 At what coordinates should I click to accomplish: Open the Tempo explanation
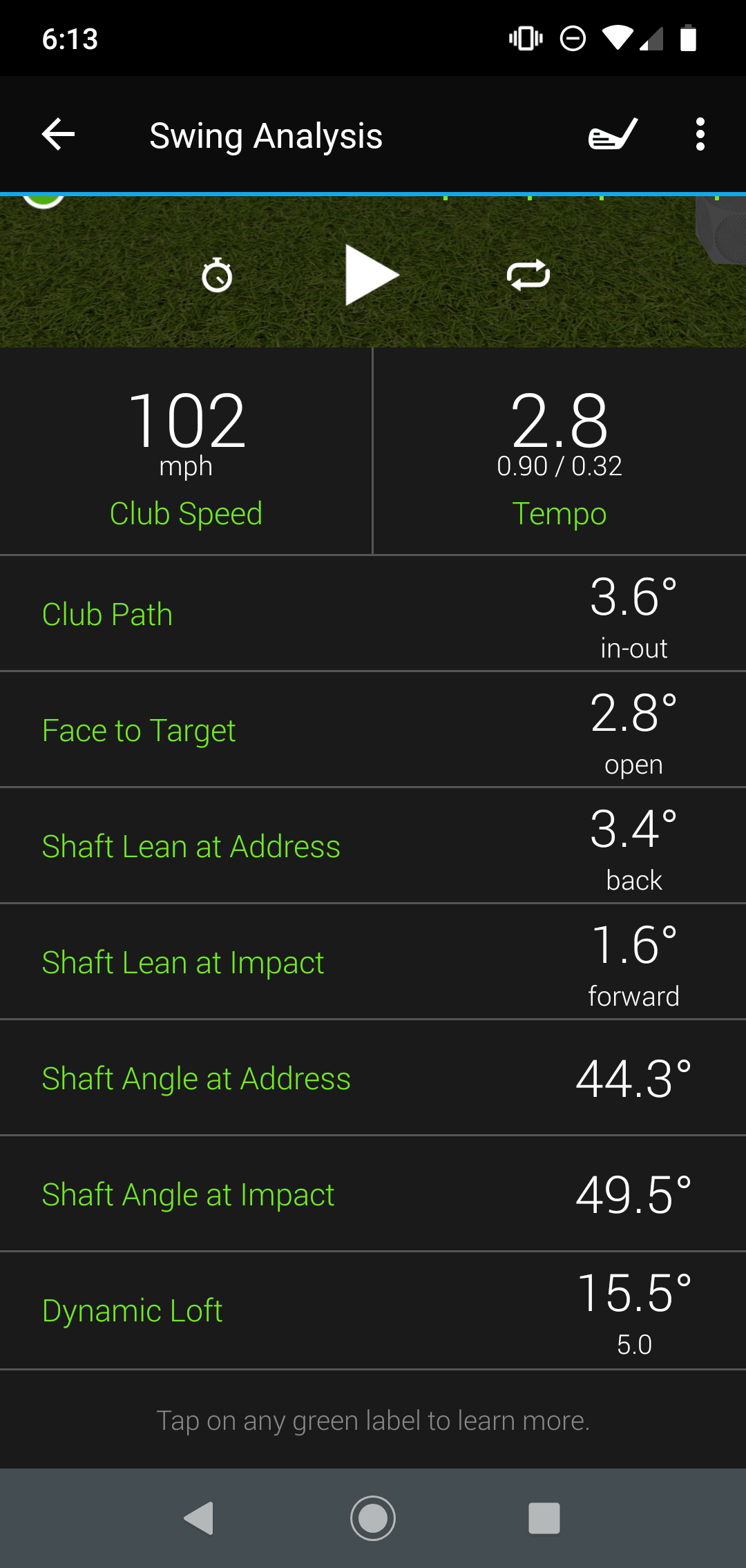point(559,513)
